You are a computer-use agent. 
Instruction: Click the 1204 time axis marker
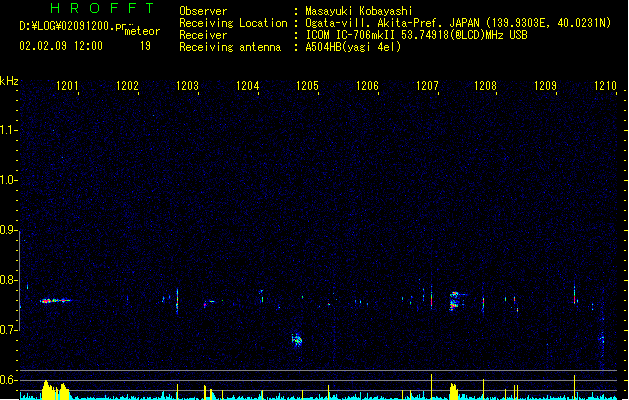248,85
